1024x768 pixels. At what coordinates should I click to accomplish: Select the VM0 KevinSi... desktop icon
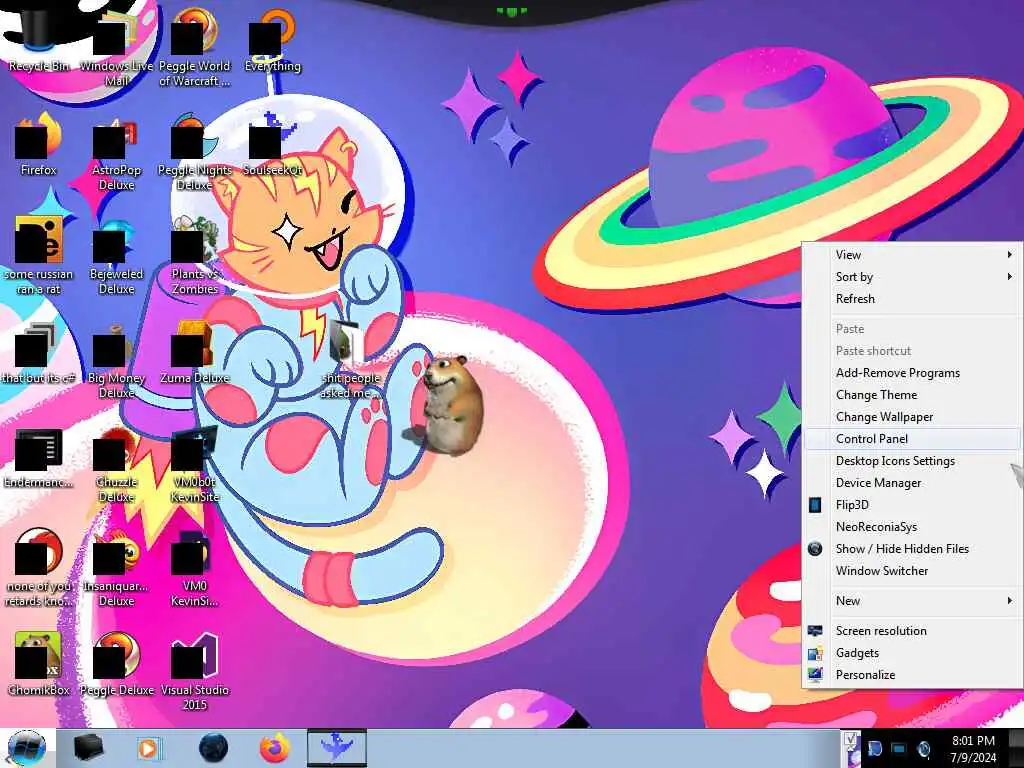194,568
